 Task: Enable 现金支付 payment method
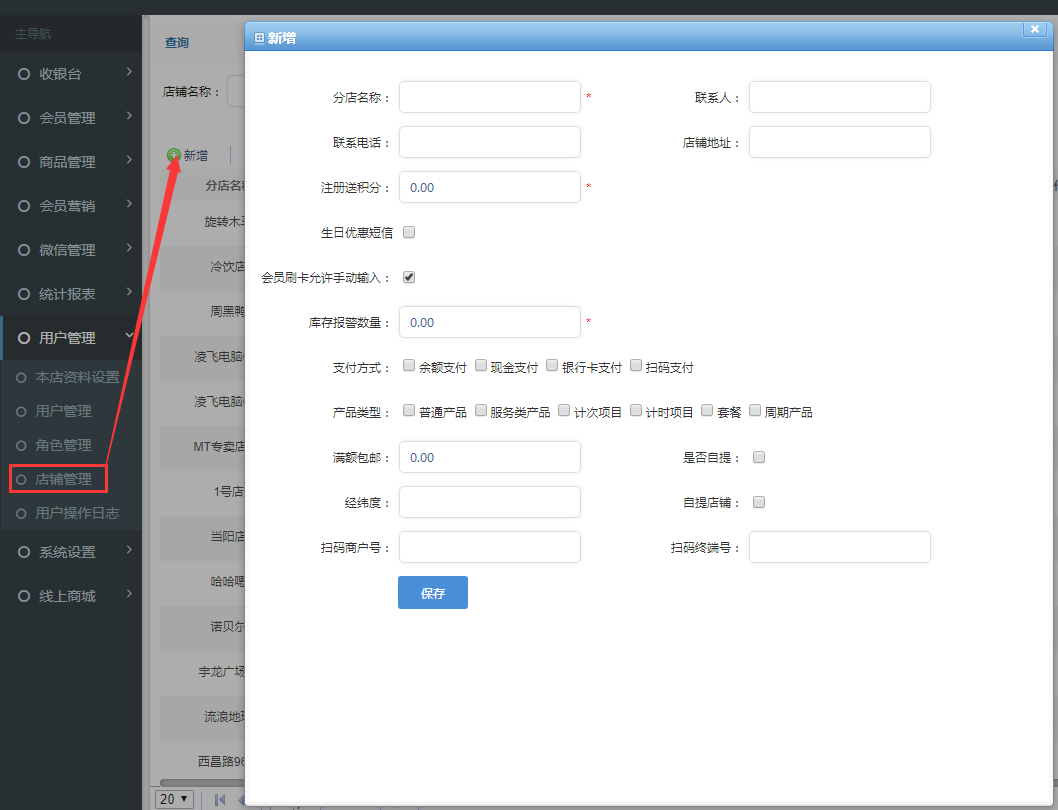tap(480, 365)
